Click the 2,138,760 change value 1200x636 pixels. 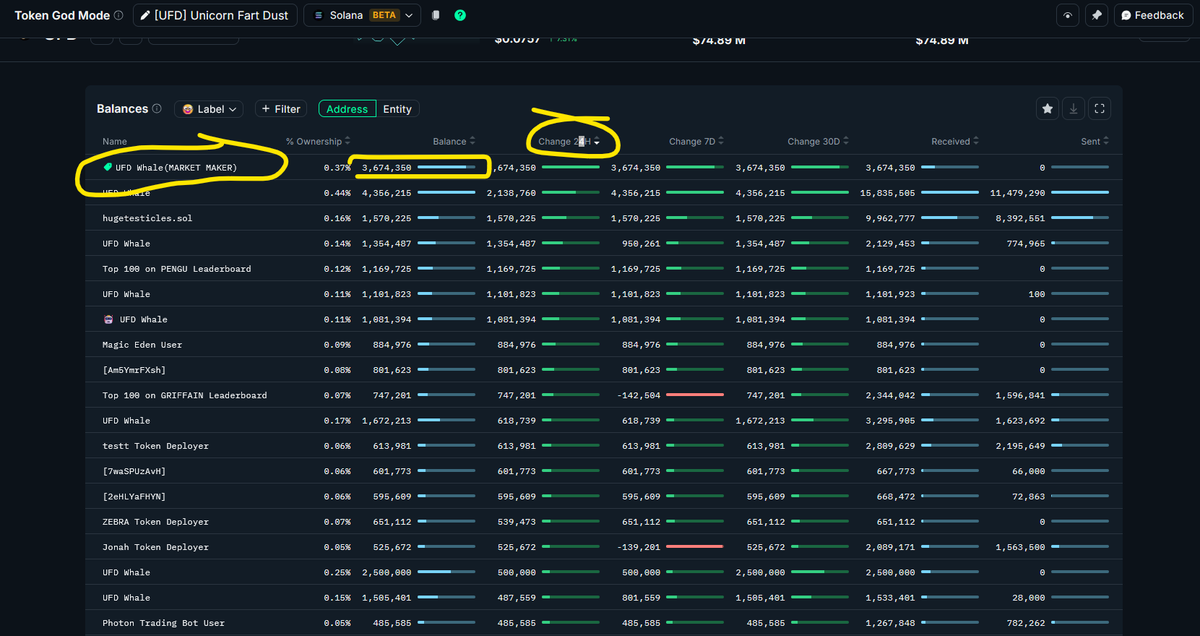tap(512, 193)
